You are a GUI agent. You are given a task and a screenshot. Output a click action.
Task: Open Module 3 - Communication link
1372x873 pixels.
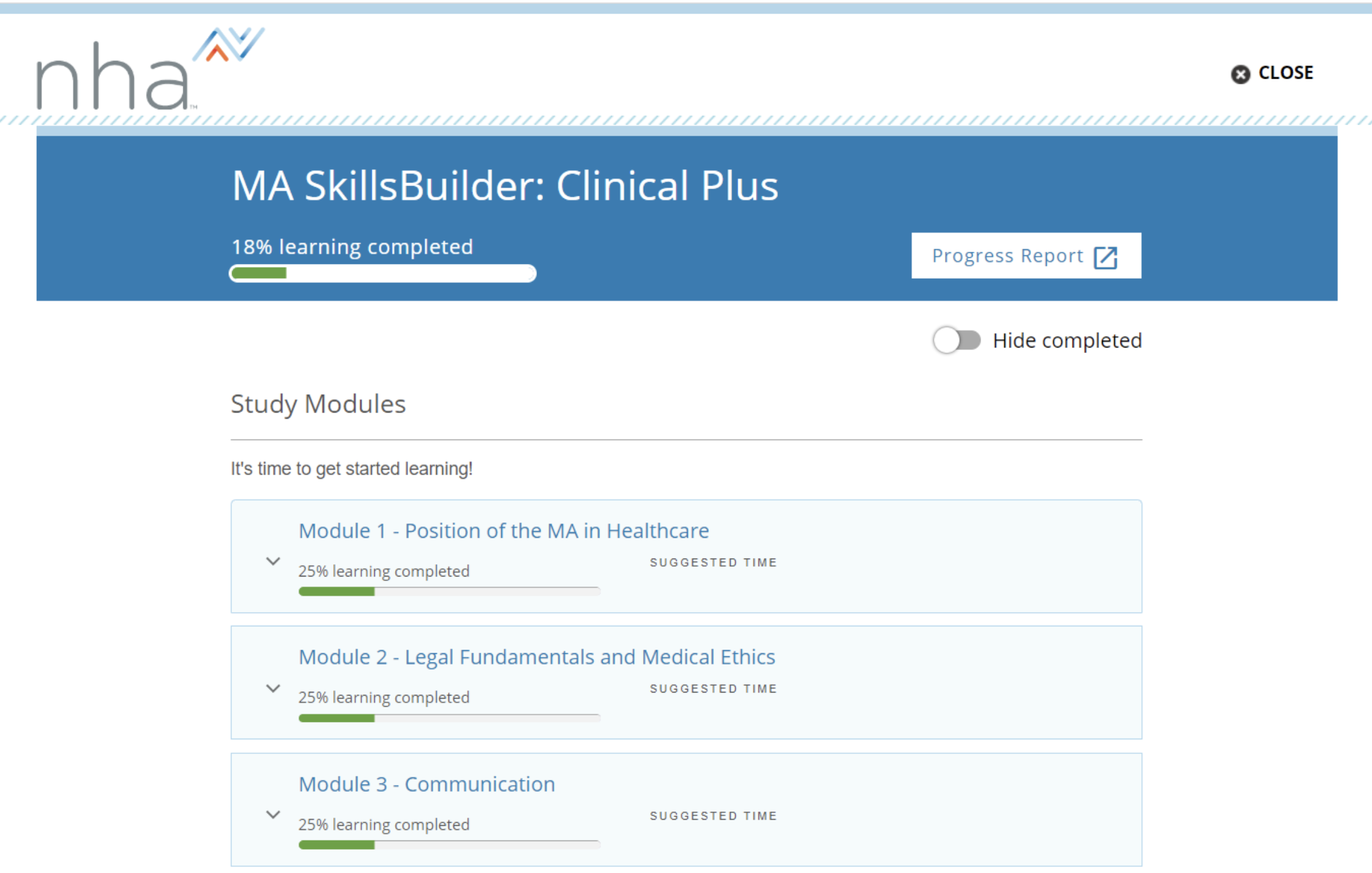coord(426,784)
